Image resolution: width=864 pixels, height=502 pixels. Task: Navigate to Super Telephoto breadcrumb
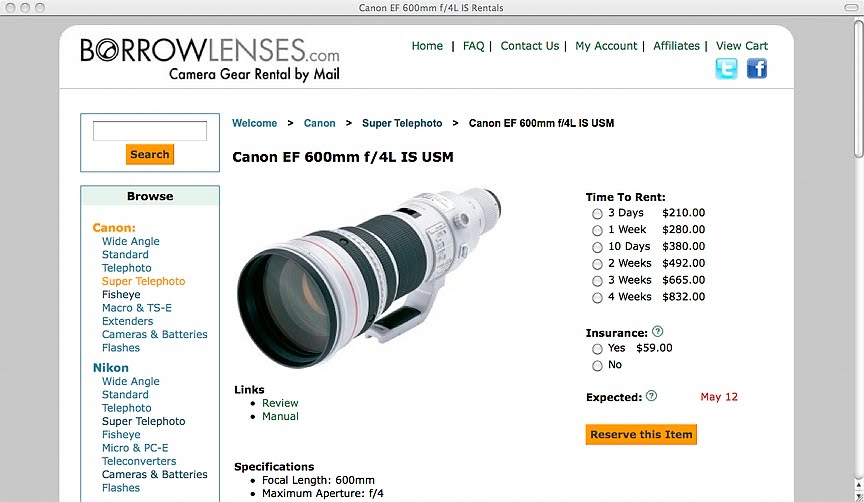(402, 123)
